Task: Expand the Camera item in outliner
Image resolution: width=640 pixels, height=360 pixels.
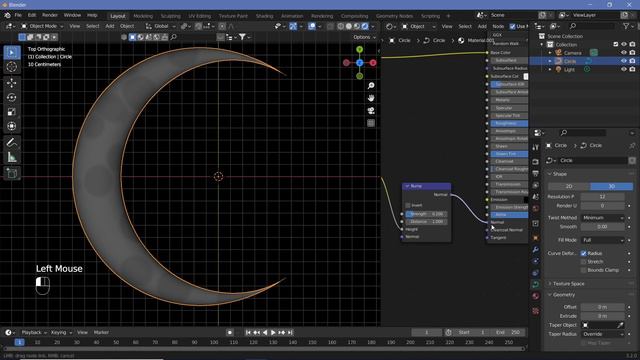Action: [550, 53]
